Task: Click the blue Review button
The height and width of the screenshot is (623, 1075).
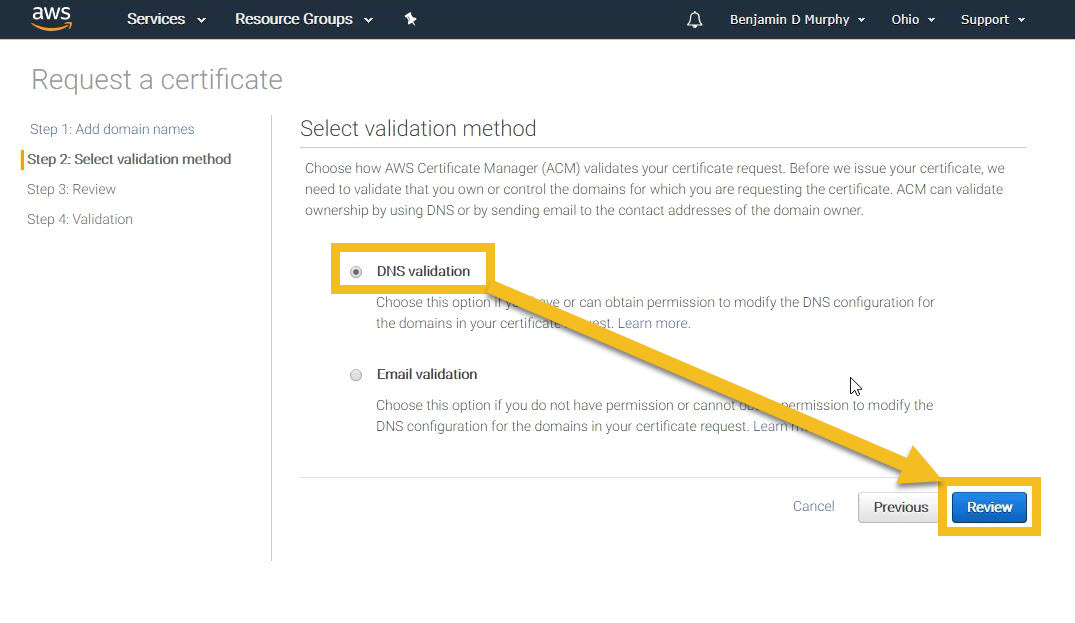Action: (x=989, y=507)
